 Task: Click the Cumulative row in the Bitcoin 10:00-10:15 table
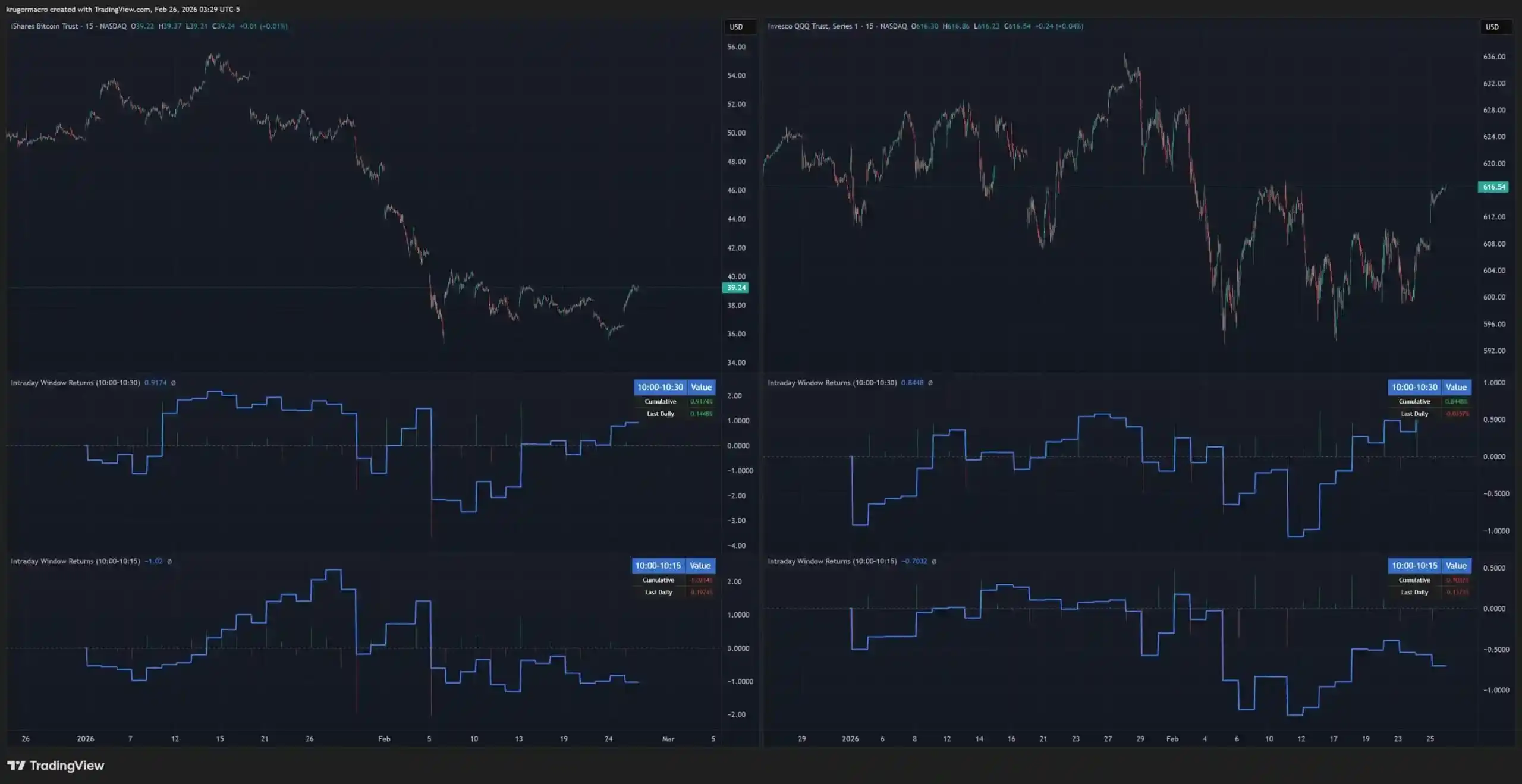(658, 580)
